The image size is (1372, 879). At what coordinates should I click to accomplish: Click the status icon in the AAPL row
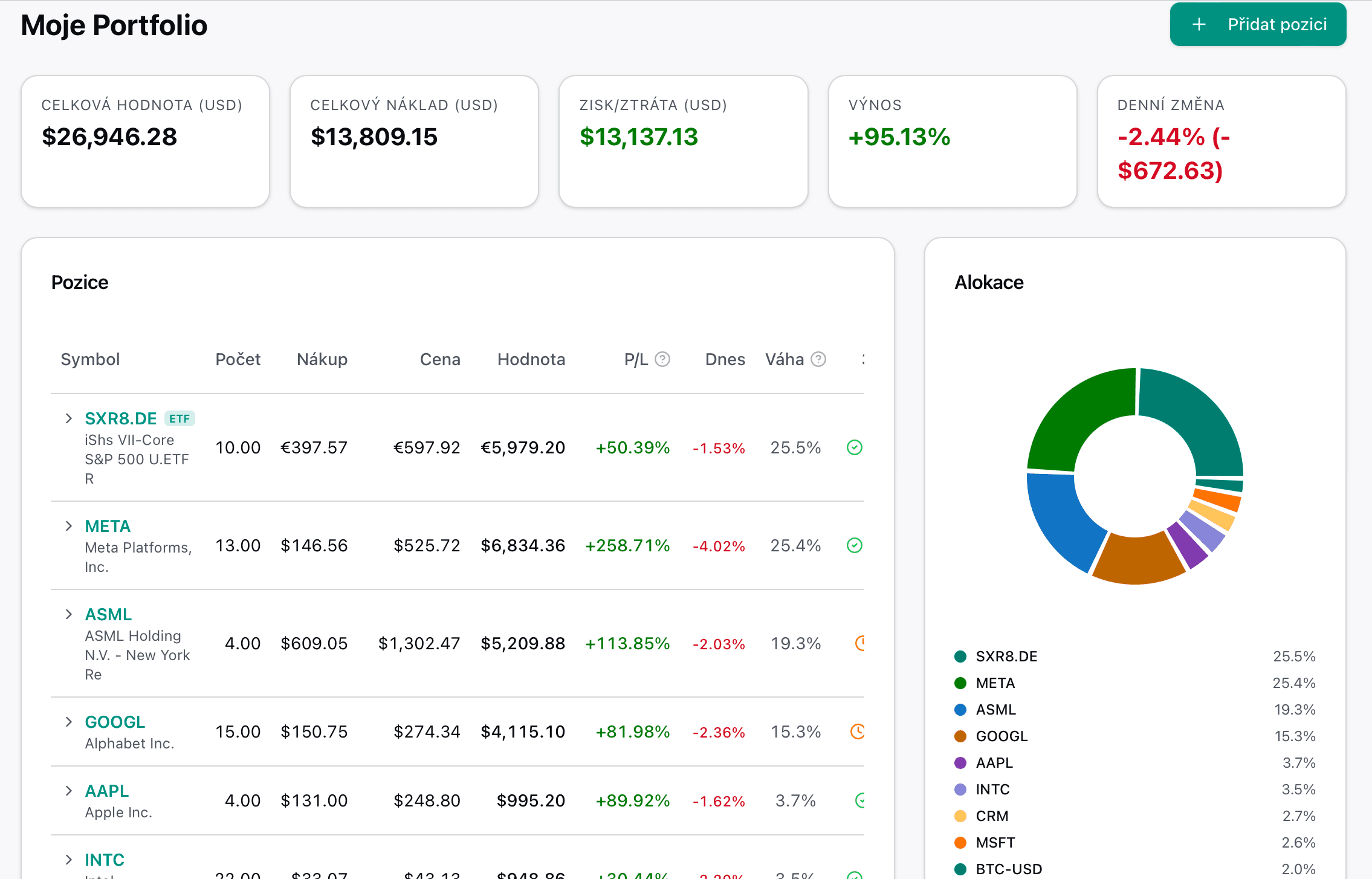point(860,800)
